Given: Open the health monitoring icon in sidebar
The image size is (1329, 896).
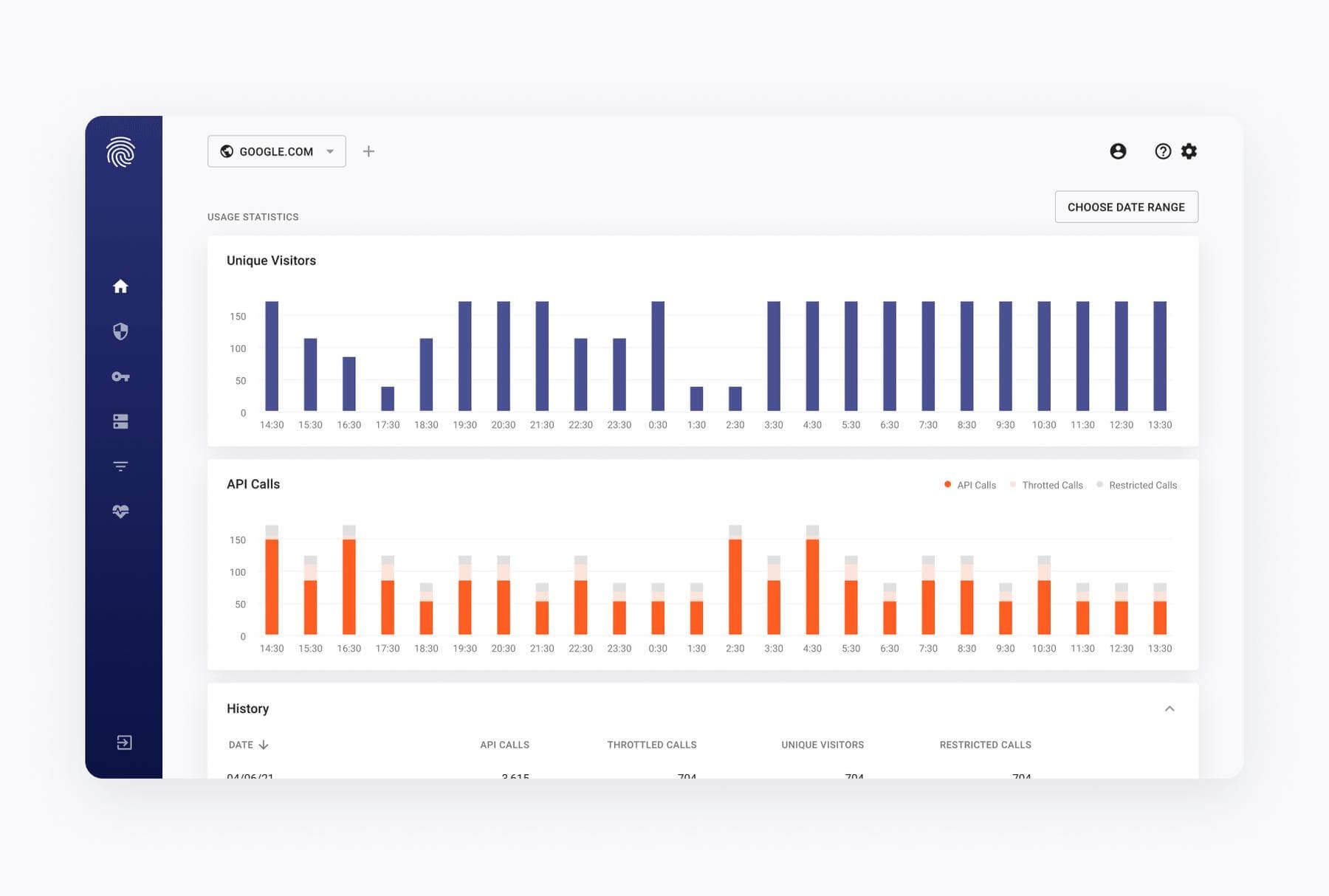Looking at the screenshot, I should point(121,510).
